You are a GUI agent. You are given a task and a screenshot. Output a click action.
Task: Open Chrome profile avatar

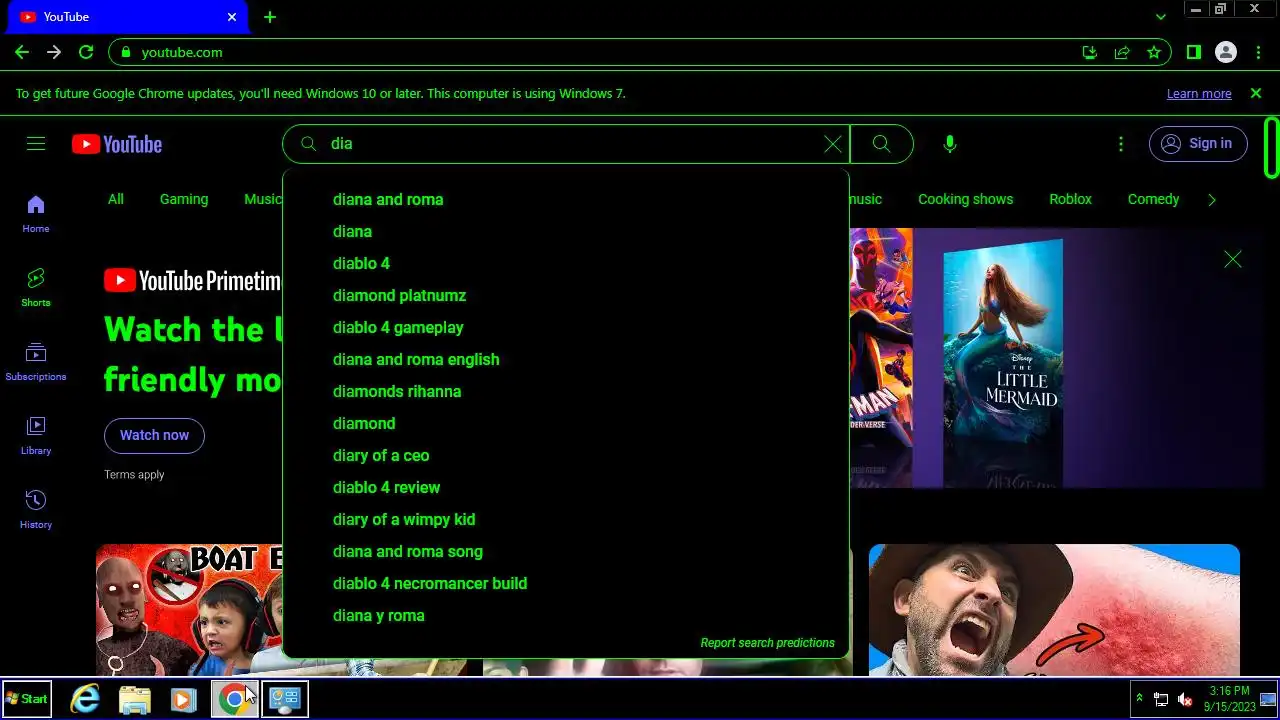coord(1226,52)
